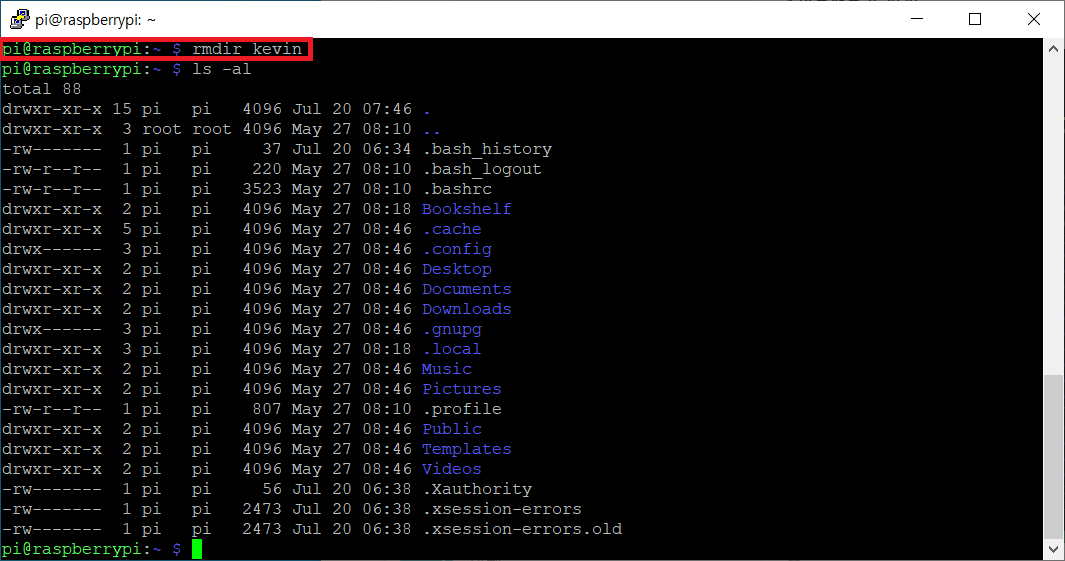Click the 'Pictures' directory name
Viewport: 1065px width, 561px height.
click(x=462, y=389)
